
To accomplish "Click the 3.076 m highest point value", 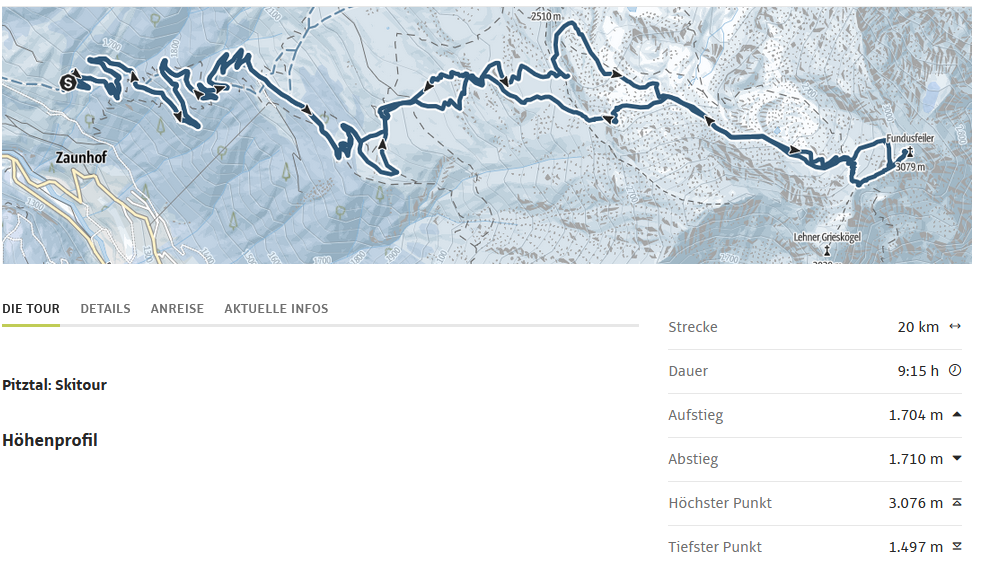I will tap(915, 503).
